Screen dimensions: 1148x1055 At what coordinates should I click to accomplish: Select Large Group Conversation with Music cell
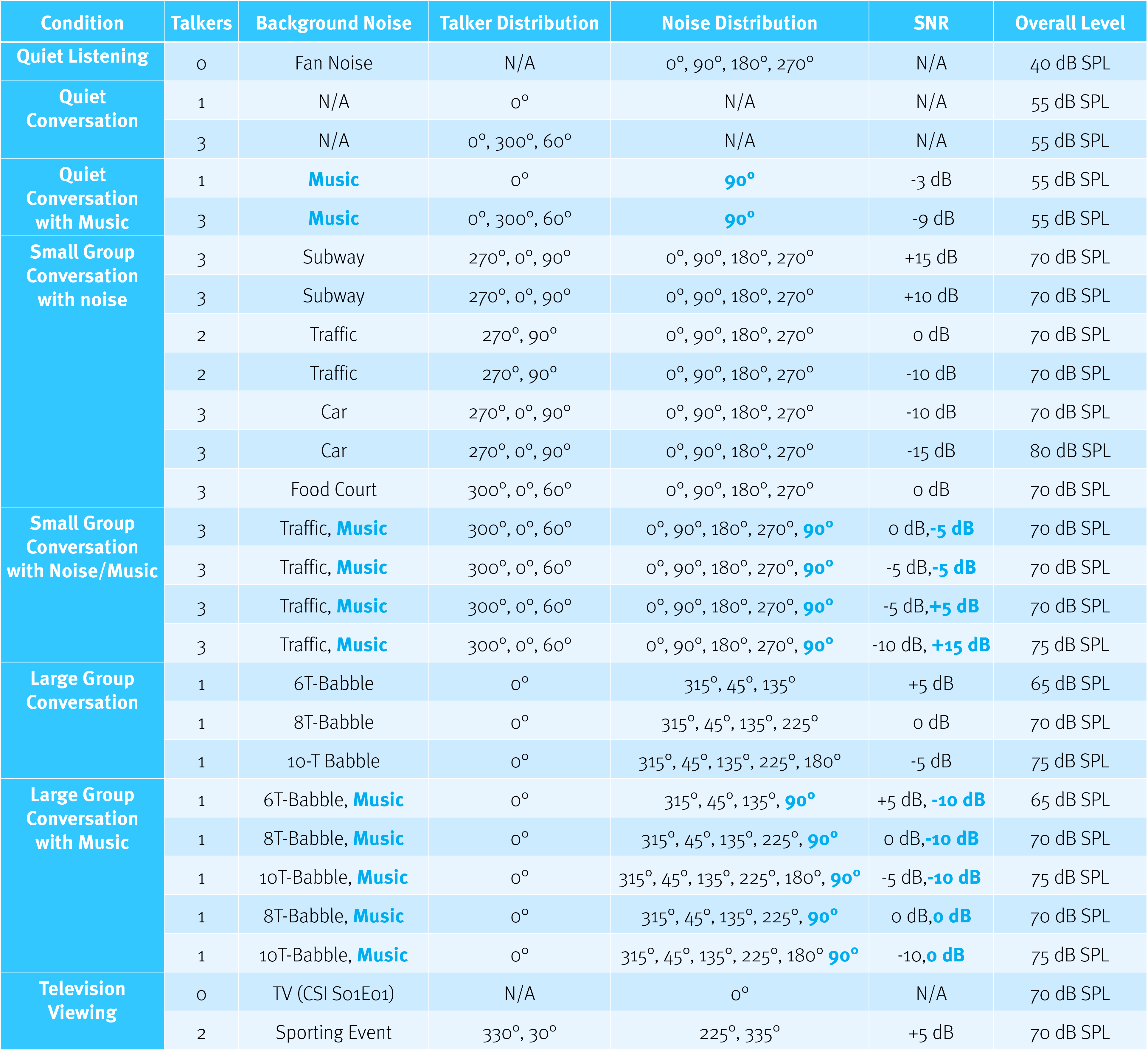coord(82,818)
